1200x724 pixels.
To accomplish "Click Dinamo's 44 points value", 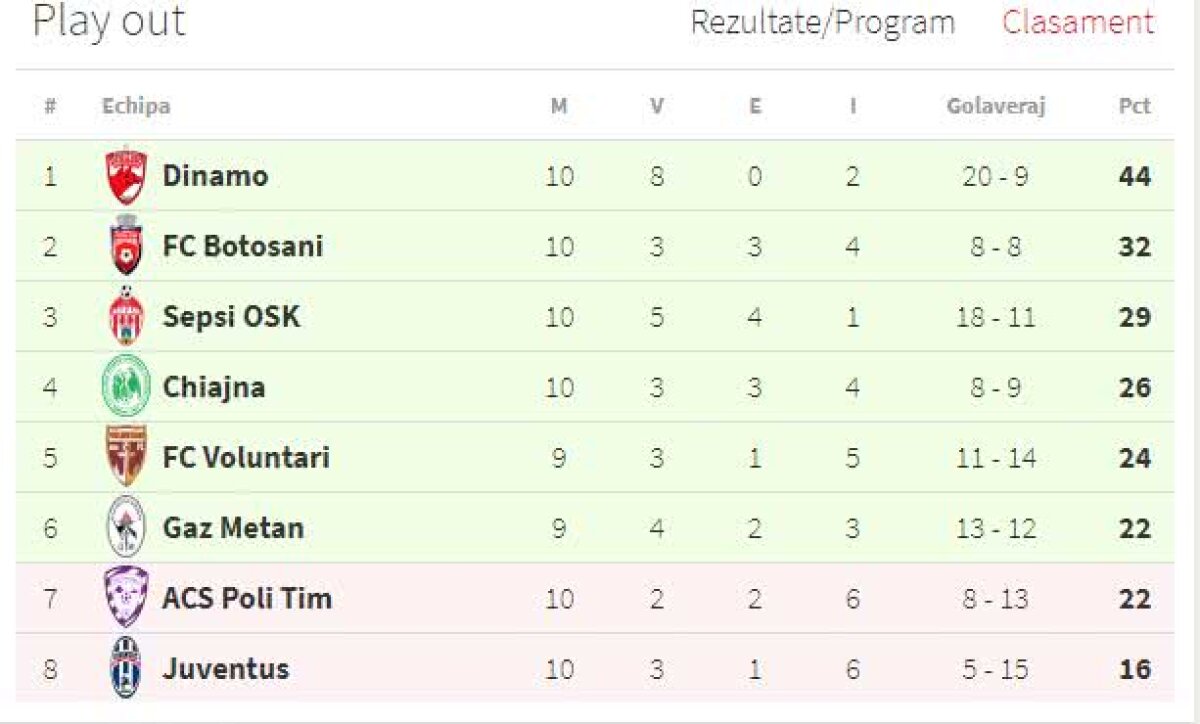I will [x=1135, y=177].
